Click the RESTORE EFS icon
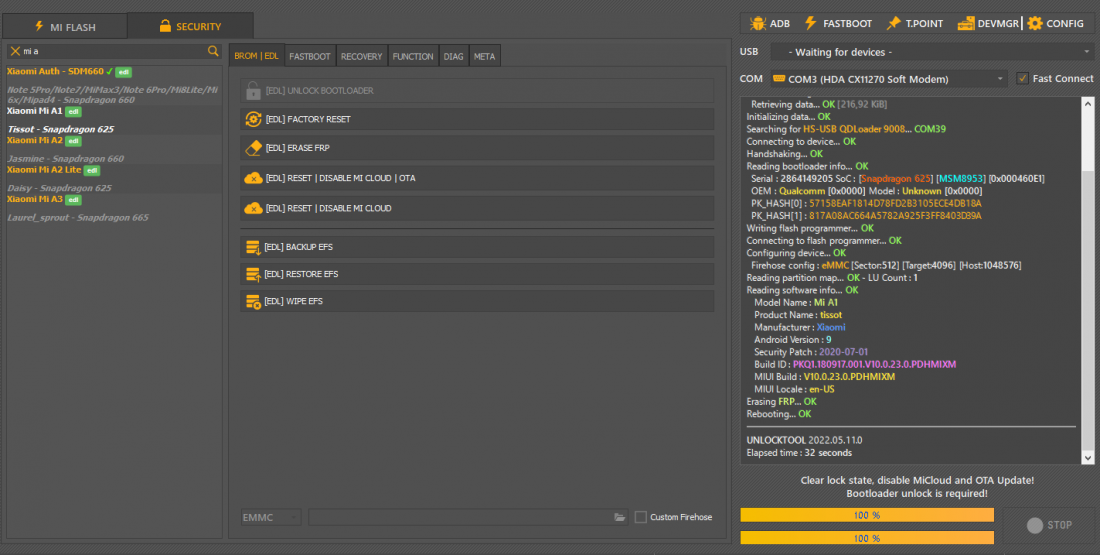 point(253,274)
